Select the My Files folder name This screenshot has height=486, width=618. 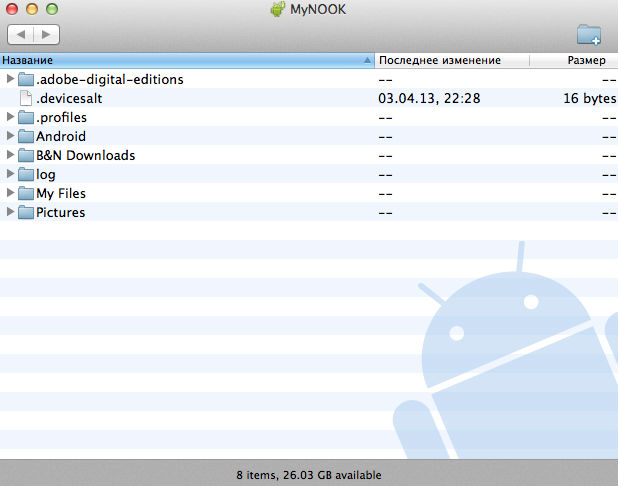61,193
